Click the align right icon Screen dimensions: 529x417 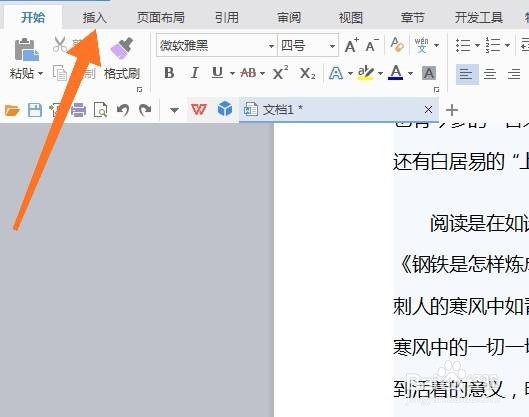(x=514, y=74)
